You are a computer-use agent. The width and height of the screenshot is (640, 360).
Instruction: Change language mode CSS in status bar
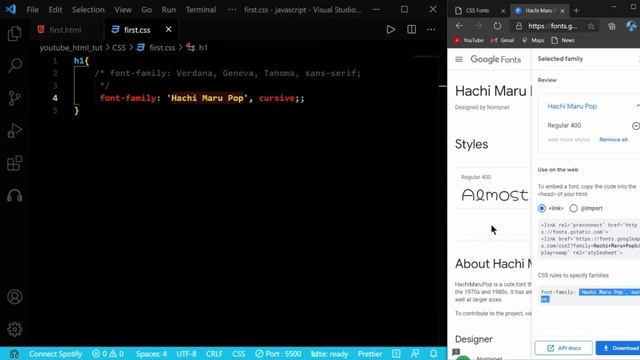(x=239, y=354)
